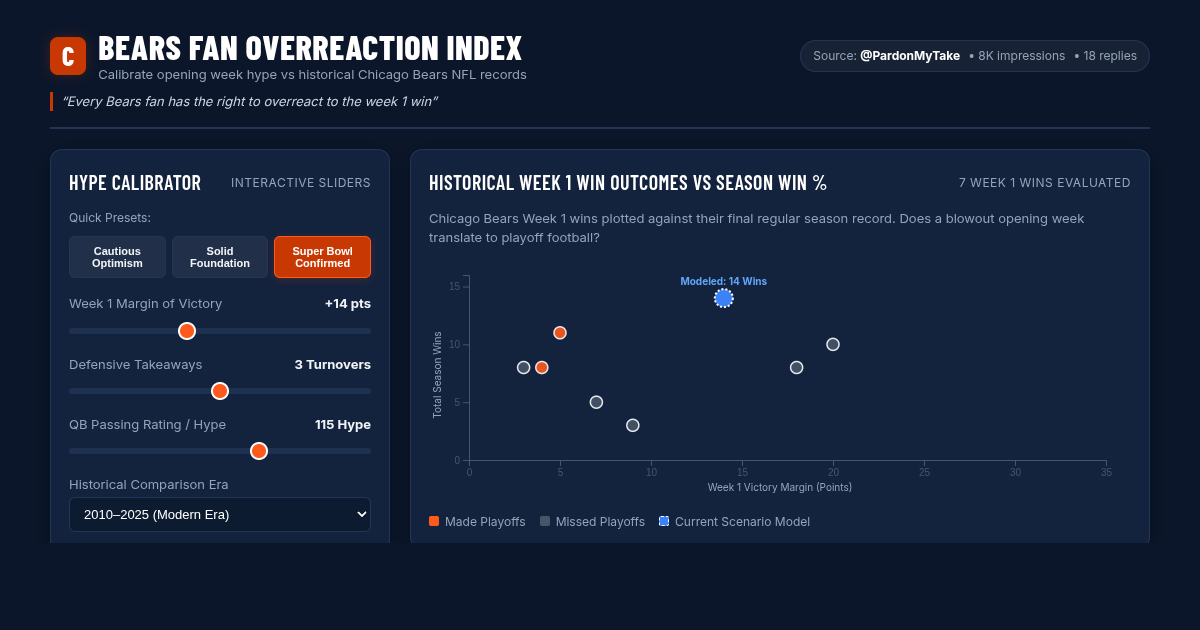Open the Historical Comparison Era dropdown
1200x630 pixels.
pyautogui.click(x=220, y=515)
